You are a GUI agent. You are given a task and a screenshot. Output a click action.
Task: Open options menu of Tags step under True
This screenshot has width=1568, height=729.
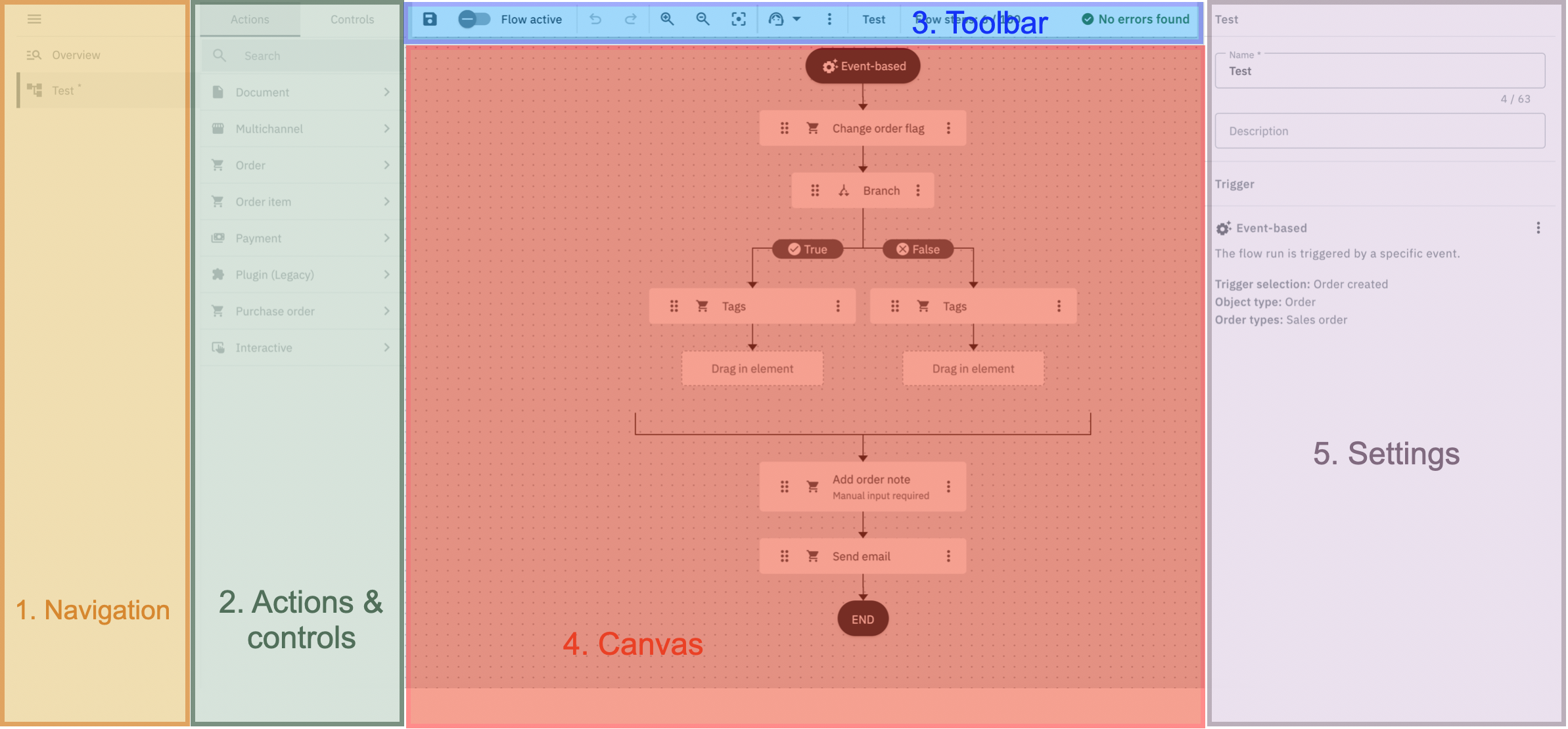(x=838, y=306)
